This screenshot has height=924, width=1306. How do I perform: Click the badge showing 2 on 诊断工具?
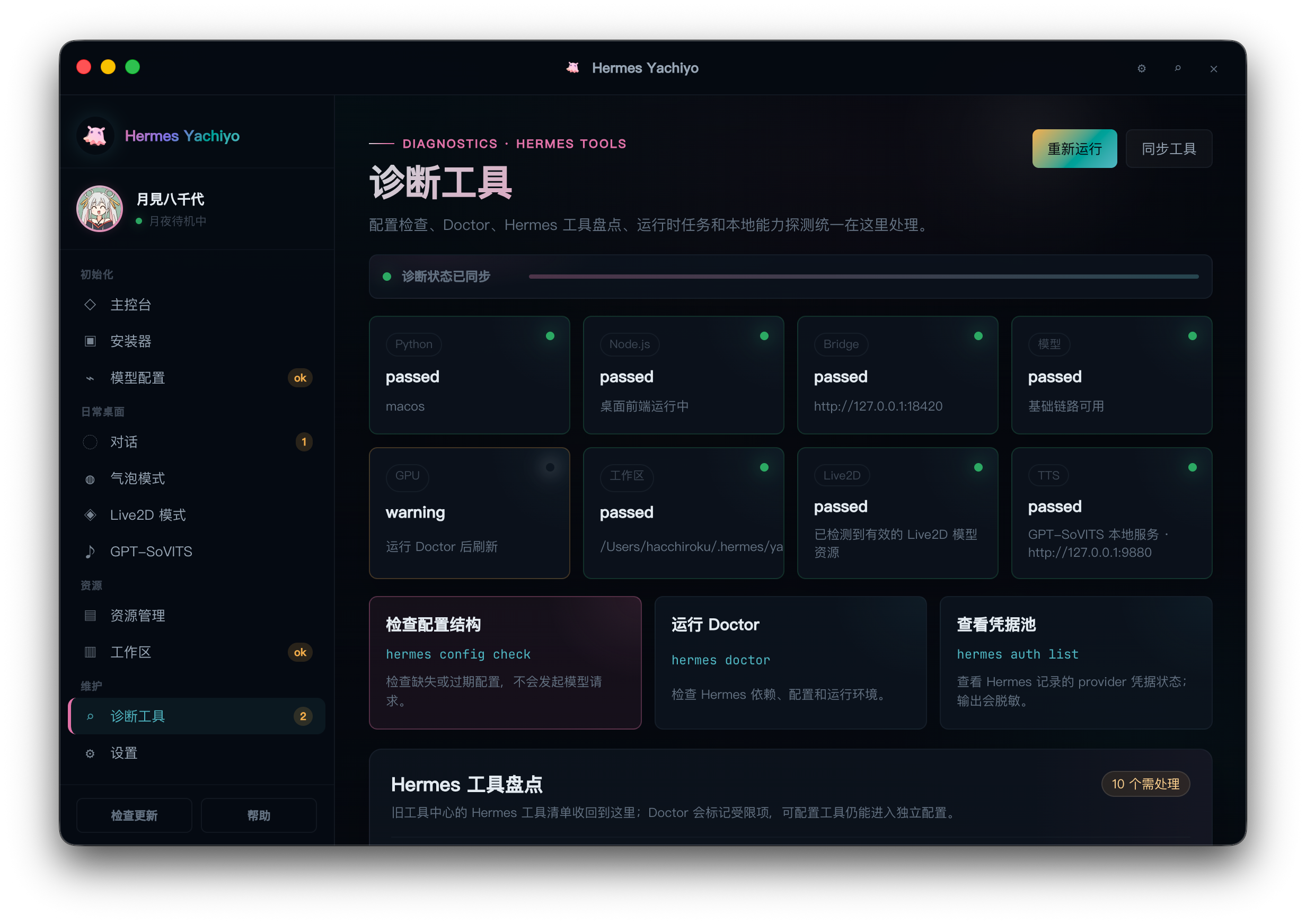[x=303, y=716]
